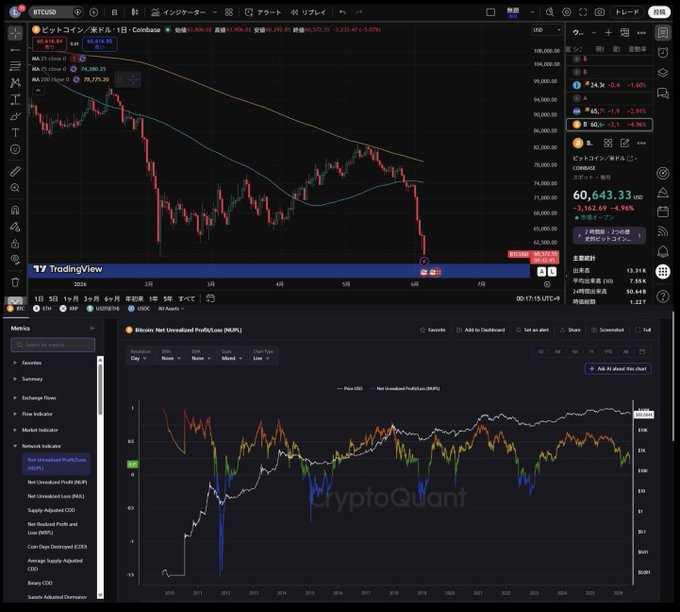This screenshot has width=680, height=612.
Task: Click the blue buy price box
Action: point(99,44)
